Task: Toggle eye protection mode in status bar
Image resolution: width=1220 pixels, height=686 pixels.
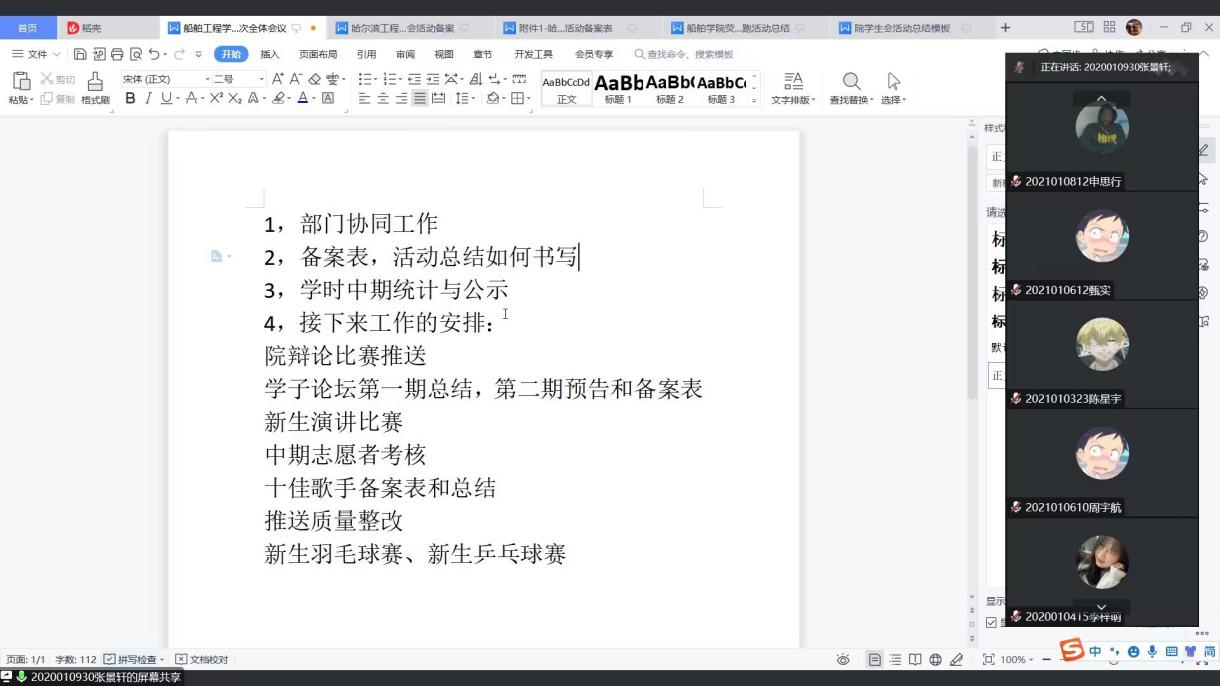Action: click(x=843, y=659)
